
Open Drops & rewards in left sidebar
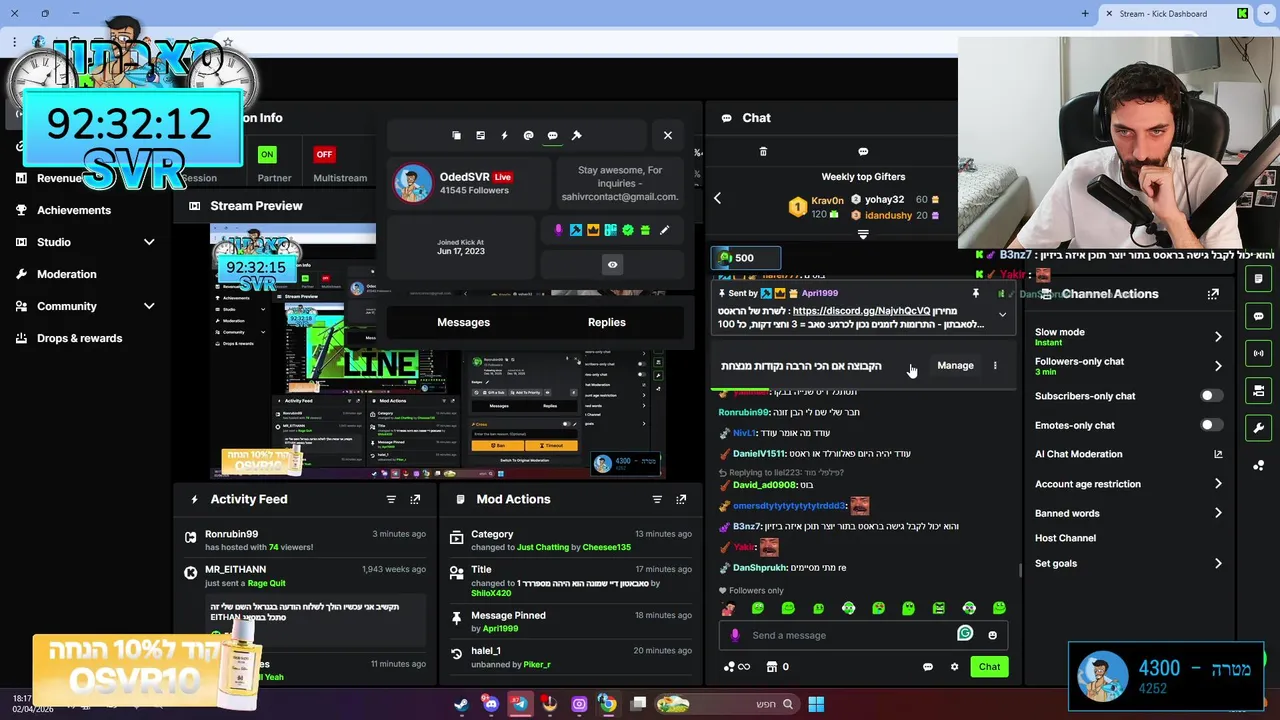coord(80,338)
